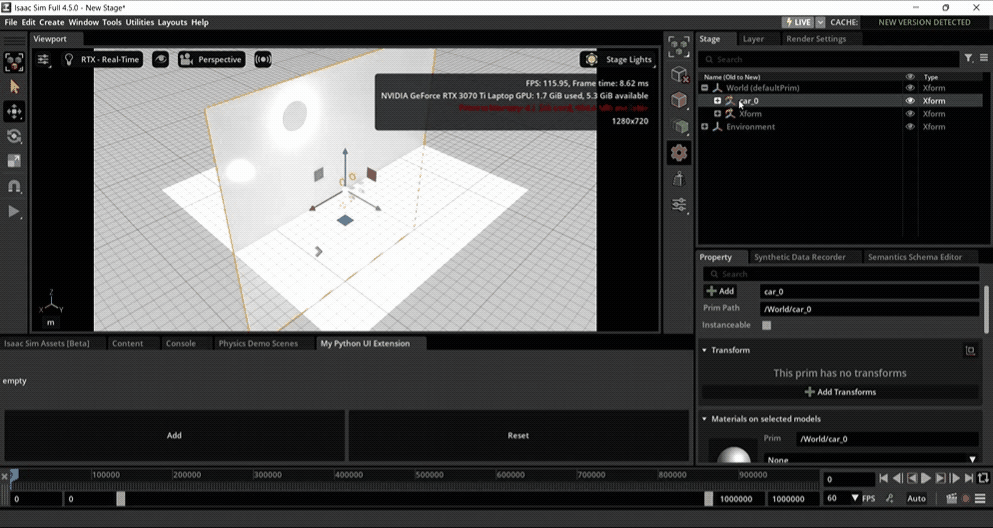Choose the Rotate tool in left toolbar

coord(14,136)
